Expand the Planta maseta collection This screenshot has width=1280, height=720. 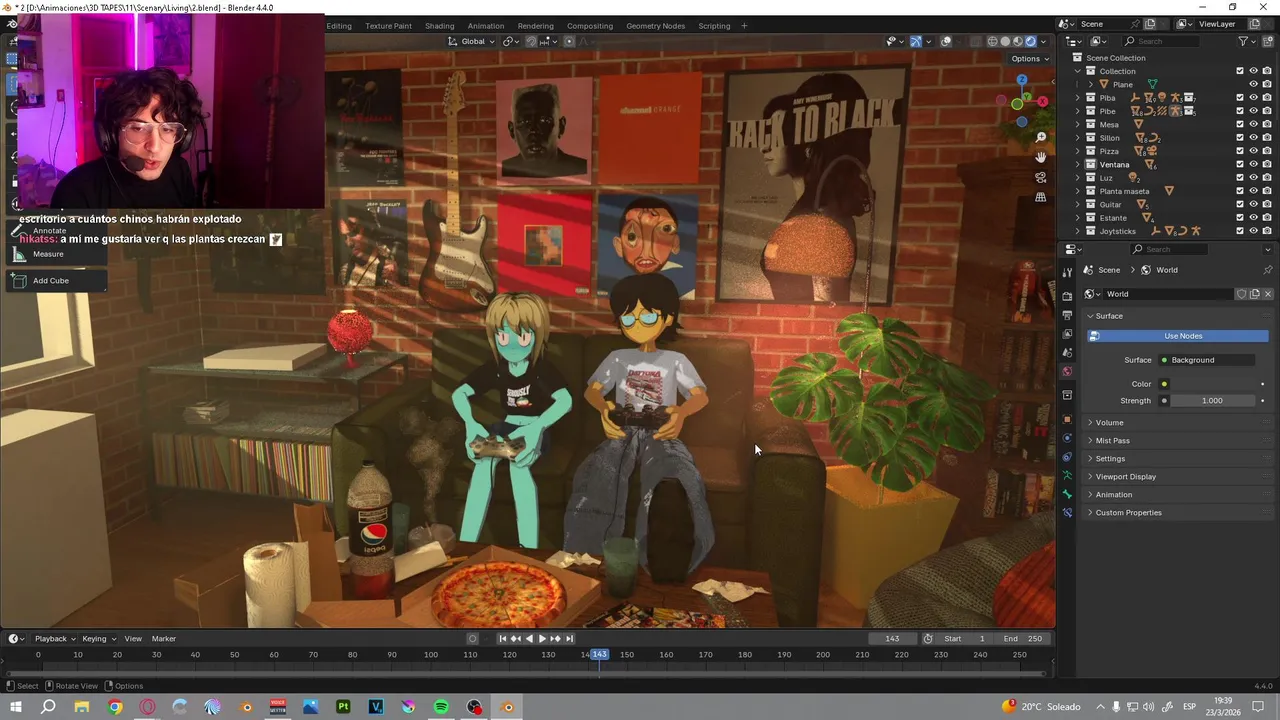1078,191
